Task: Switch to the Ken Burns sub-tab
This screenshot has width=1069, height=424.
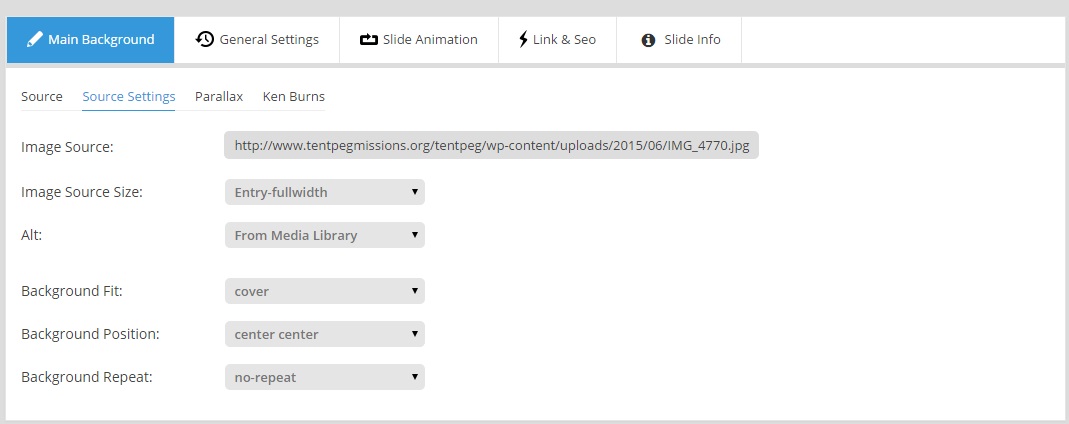Action: [x=294, y=97]
